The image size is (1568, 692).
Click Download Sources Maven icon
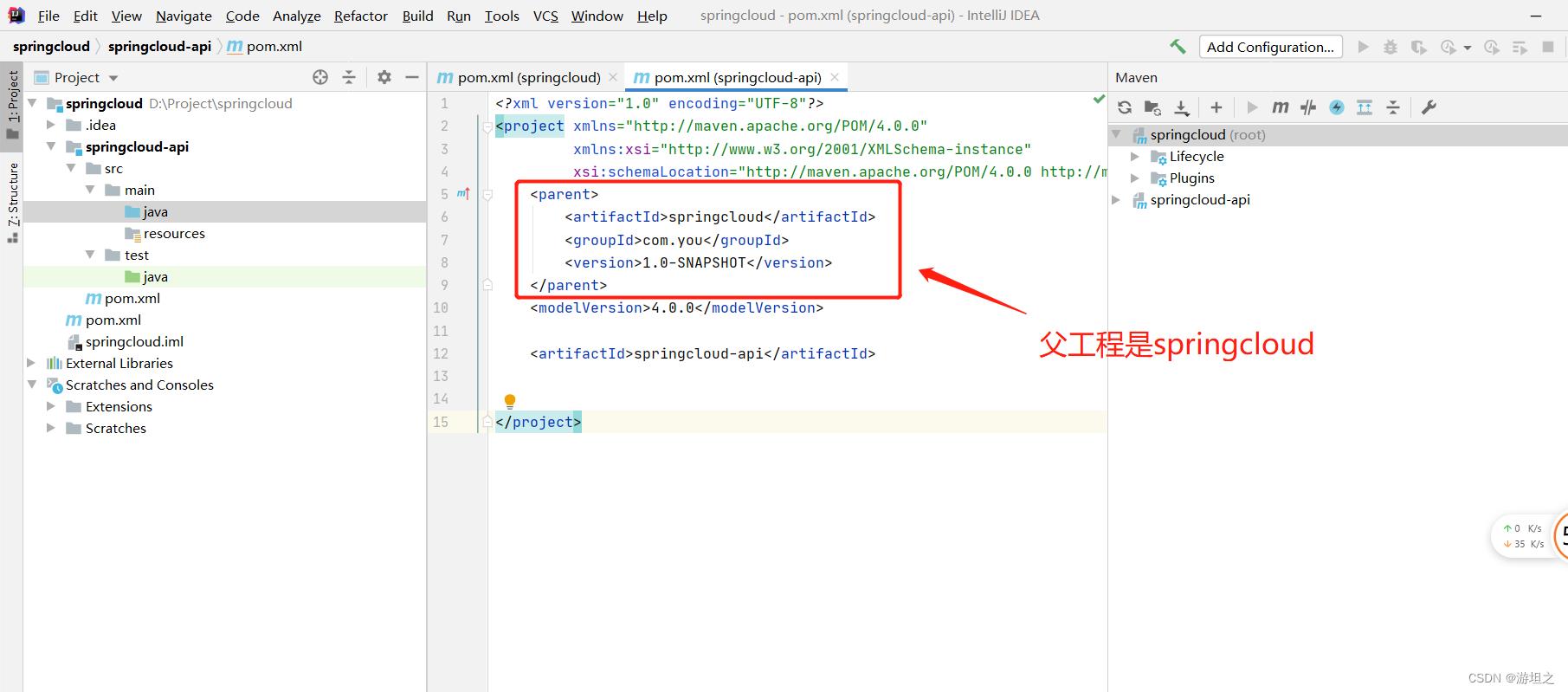1181,107
